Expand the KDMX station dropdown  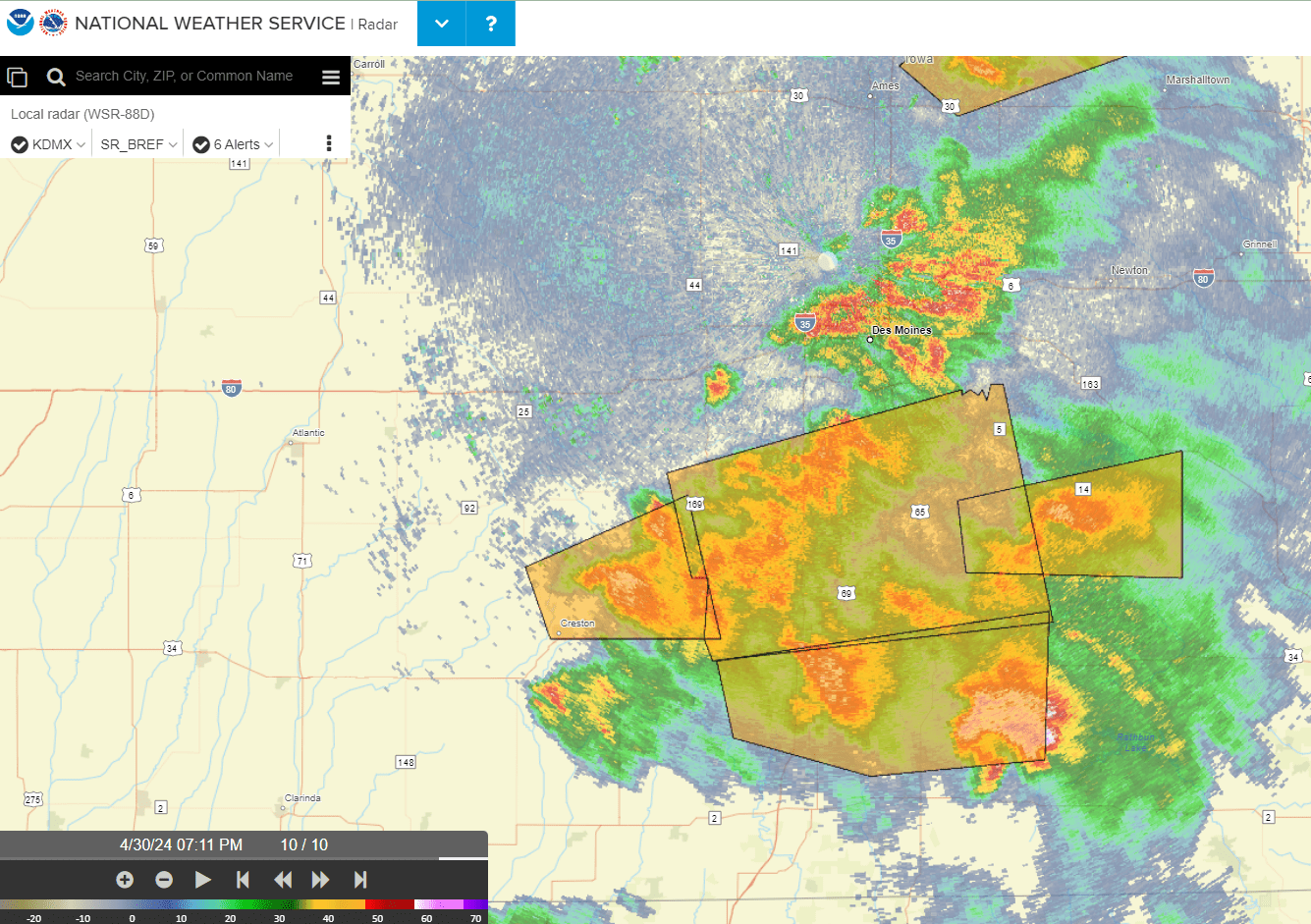tap(81, 144)
